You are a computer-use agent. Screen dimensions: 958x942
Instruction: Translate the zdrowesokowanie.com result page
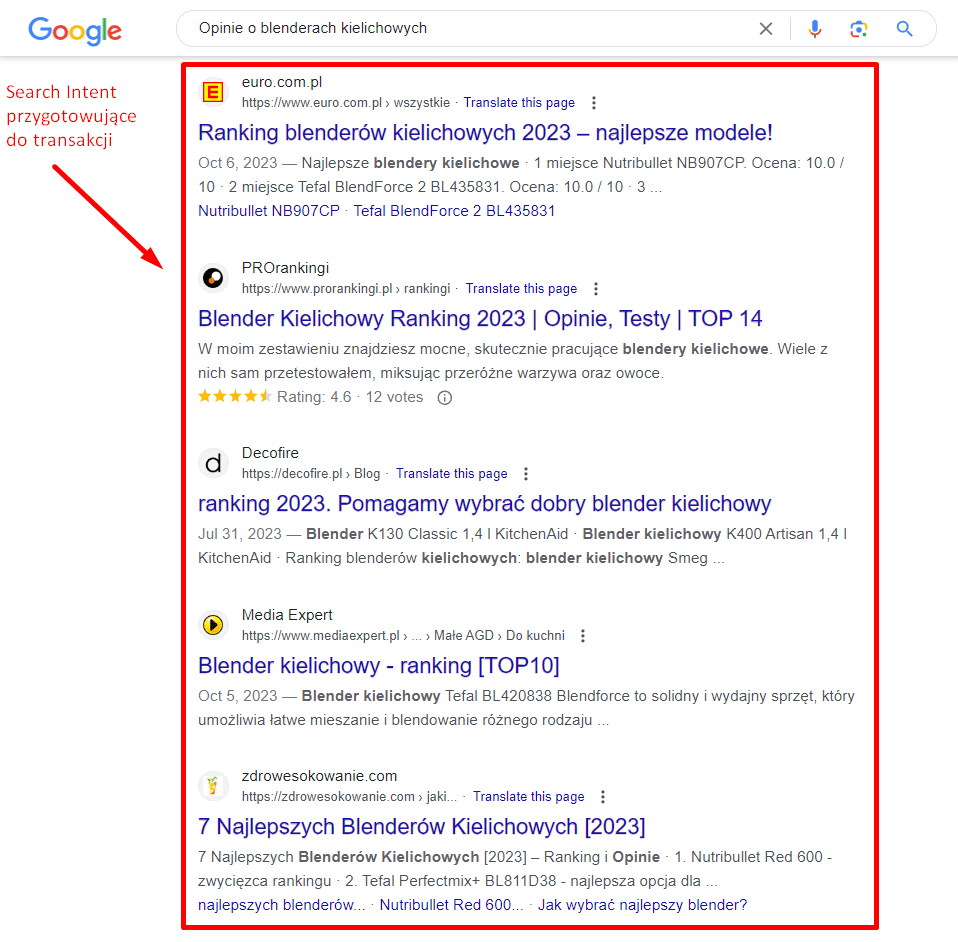coord(528,797)
